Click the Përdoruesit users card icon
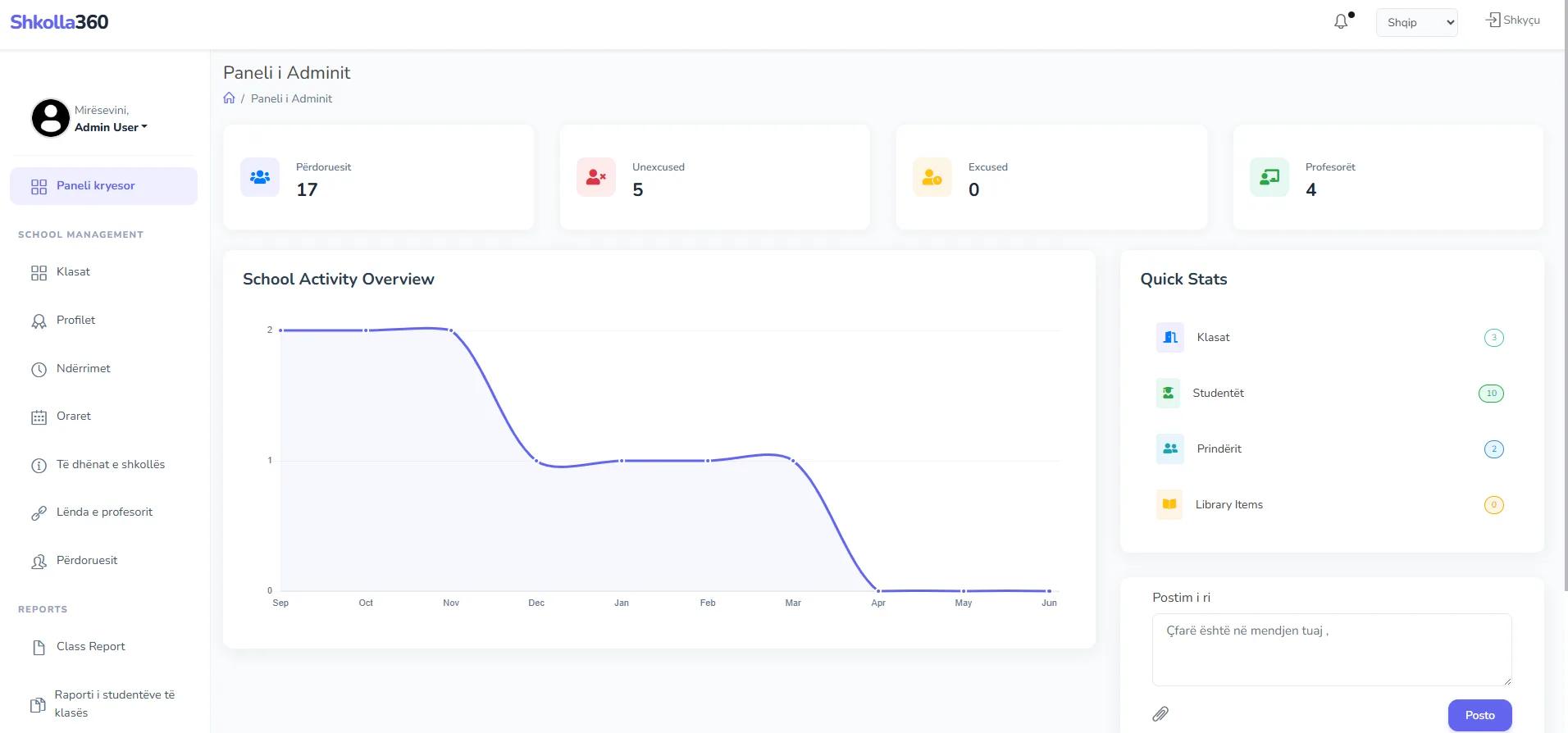 pos(260,177)
